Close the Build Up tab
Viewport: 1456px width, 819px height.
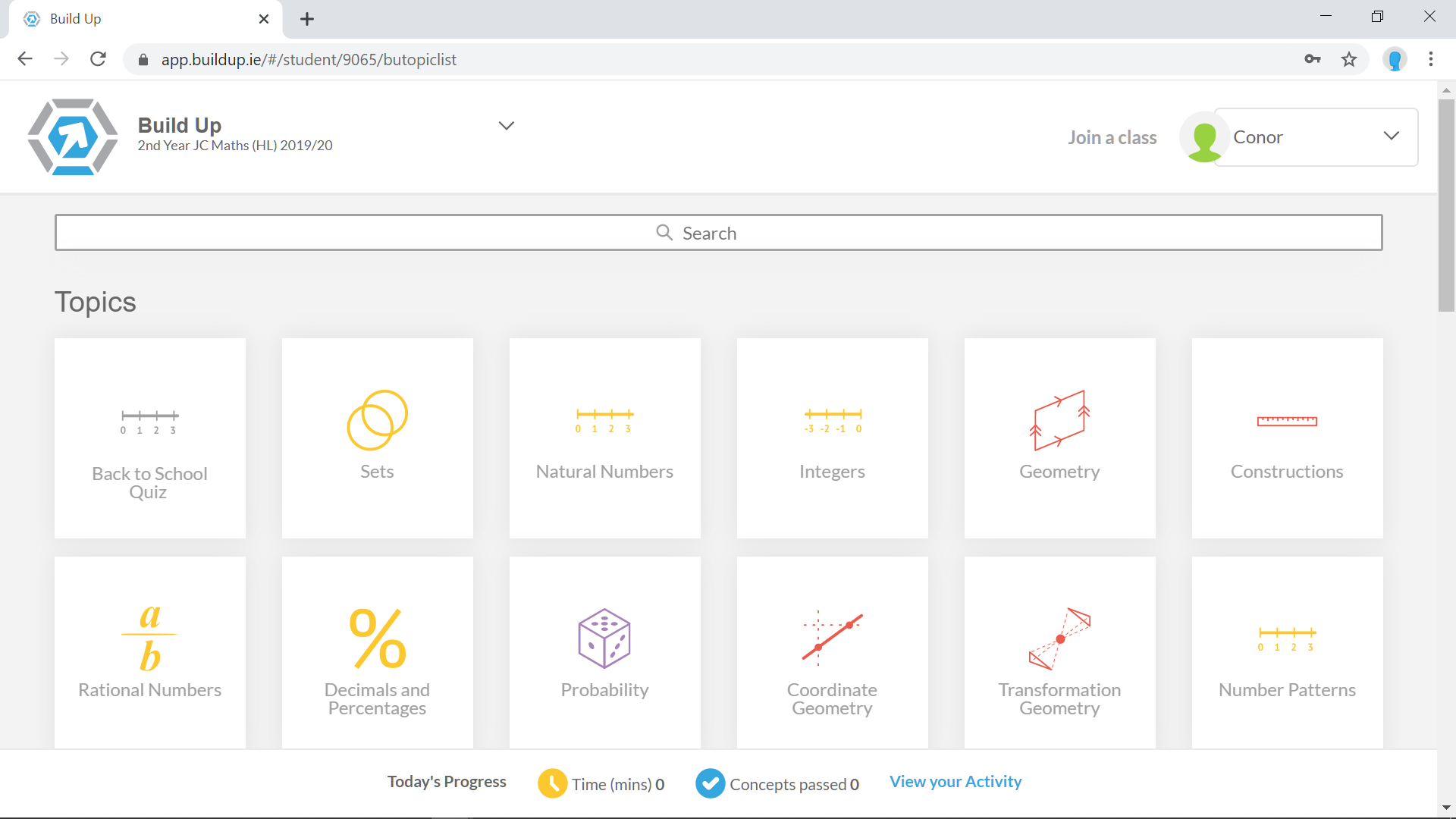pos(264,19)
